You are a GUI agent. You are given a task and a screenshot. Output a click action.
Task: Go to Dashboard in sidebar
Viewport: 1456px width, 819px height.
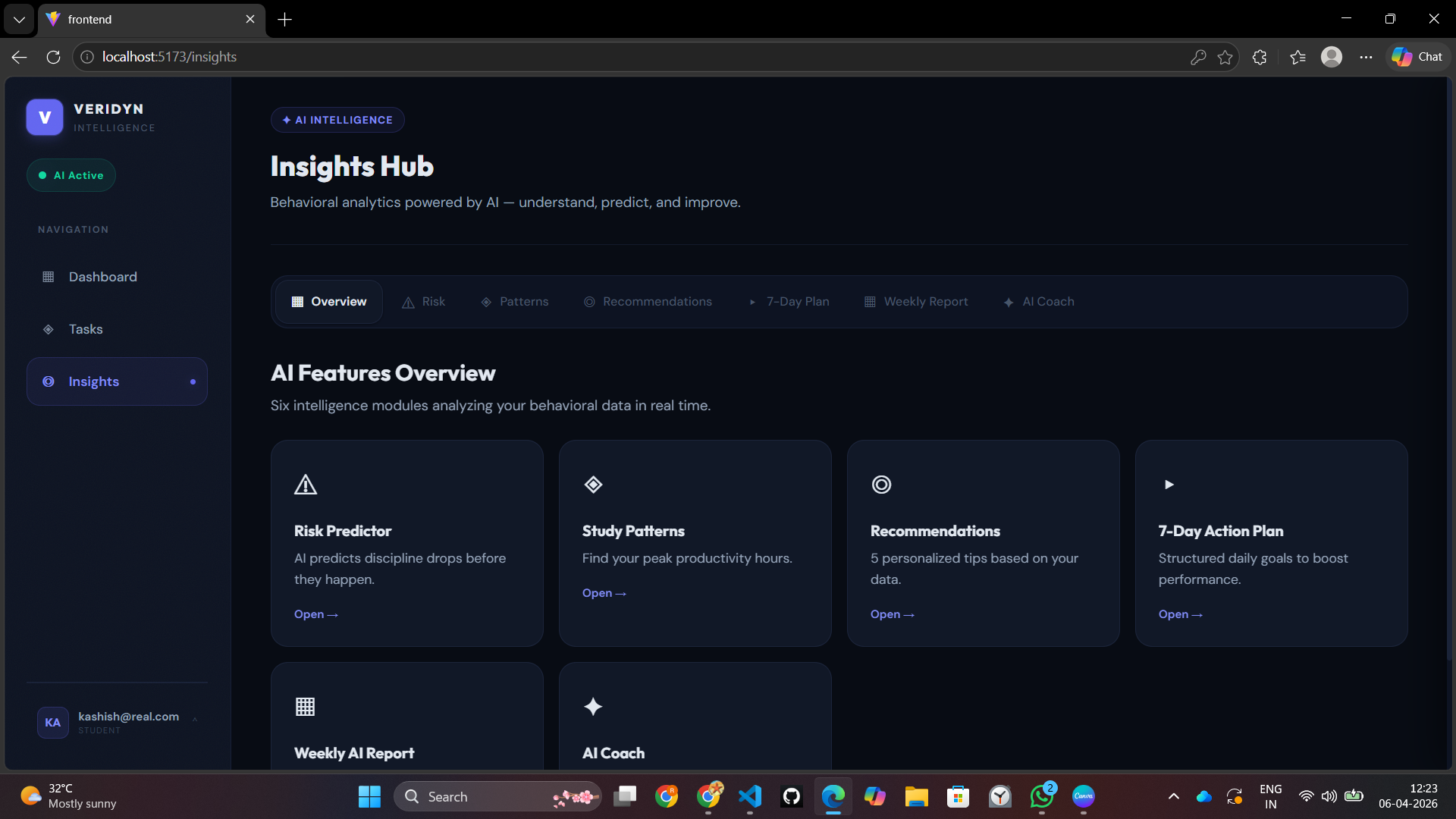(117, 277)
